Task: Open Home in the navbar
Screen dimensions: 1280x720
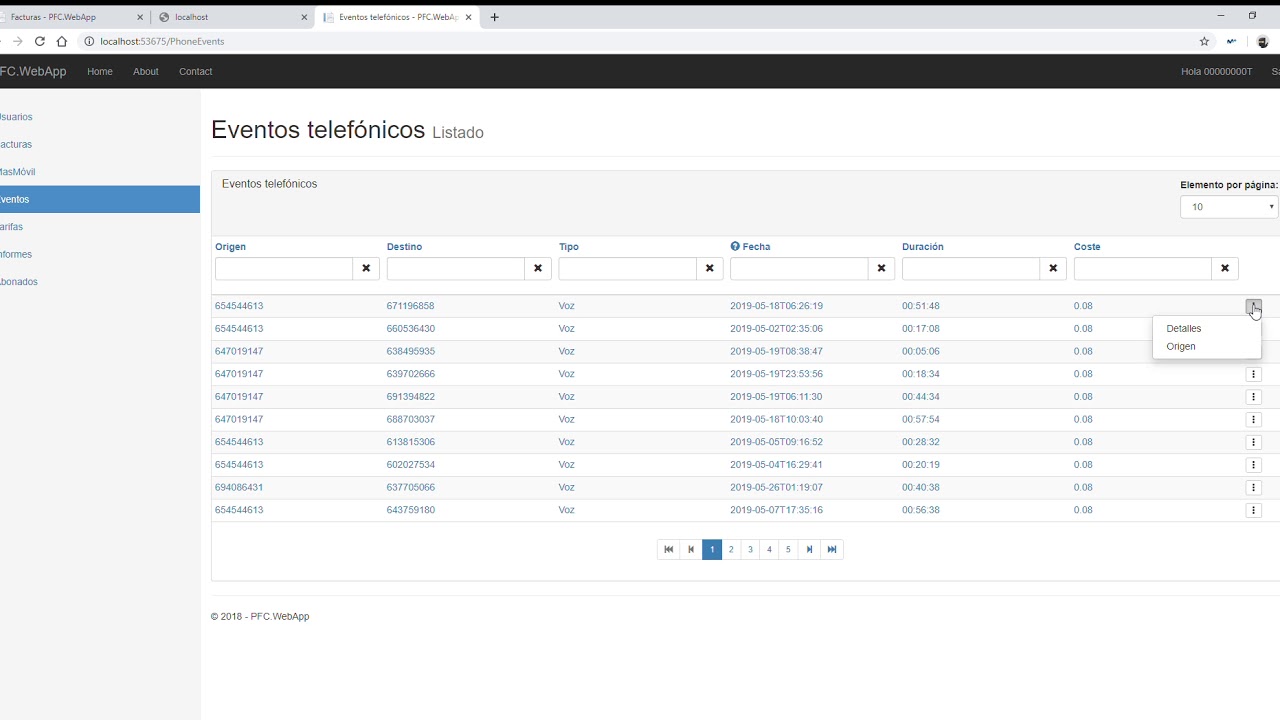Action: (100, 71)
